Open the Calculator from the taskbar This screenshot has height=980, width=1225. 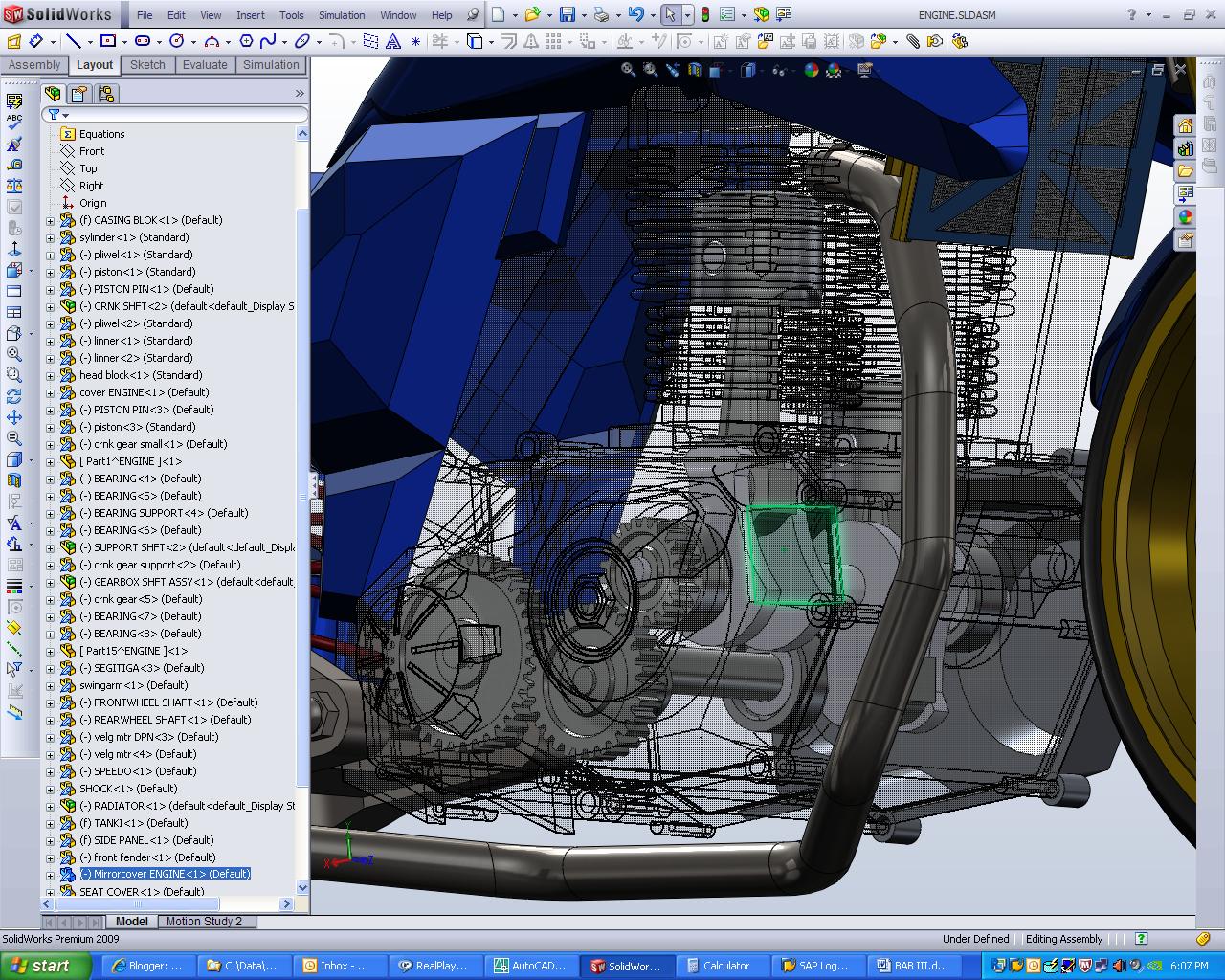point(723,966)
